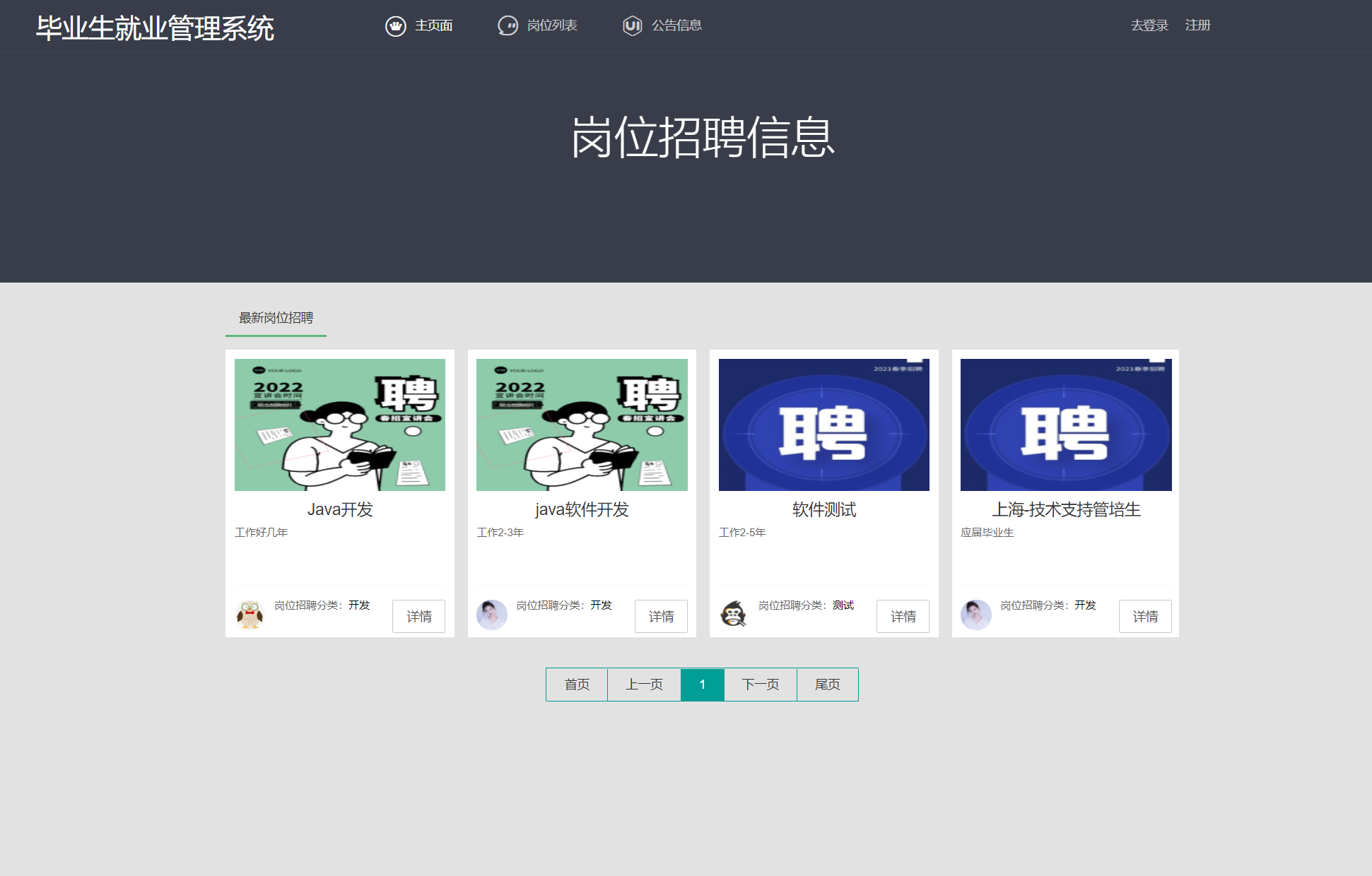The width and height of the screenshot is (1372, 876).
Task: Jump to 尾页 last page
Action: click(x=827, y=684)
